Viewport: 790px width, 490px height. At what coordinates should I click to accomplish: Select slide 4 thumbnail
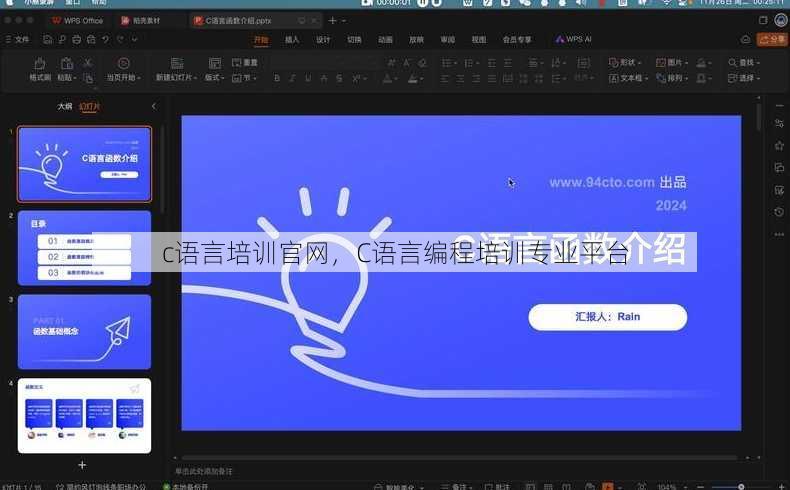click(84, 415)
